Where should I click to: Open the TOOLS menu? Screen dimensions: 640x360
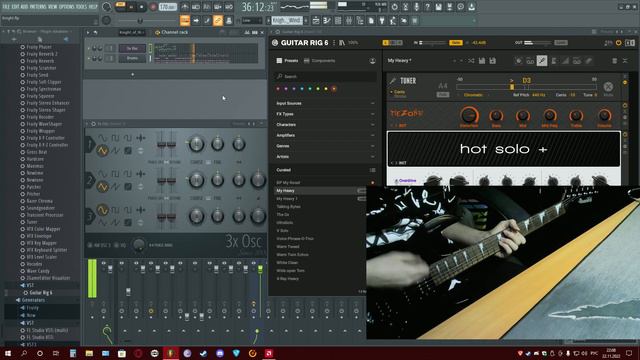(x=82, y=7)
